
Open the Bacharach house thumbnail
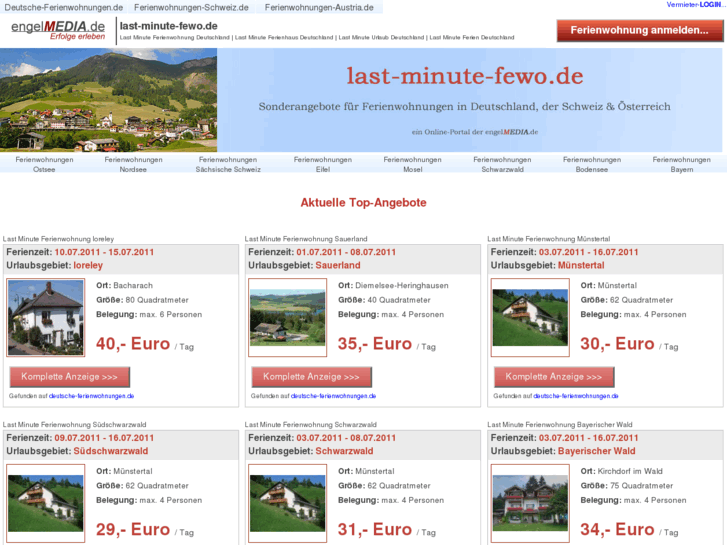45,317
